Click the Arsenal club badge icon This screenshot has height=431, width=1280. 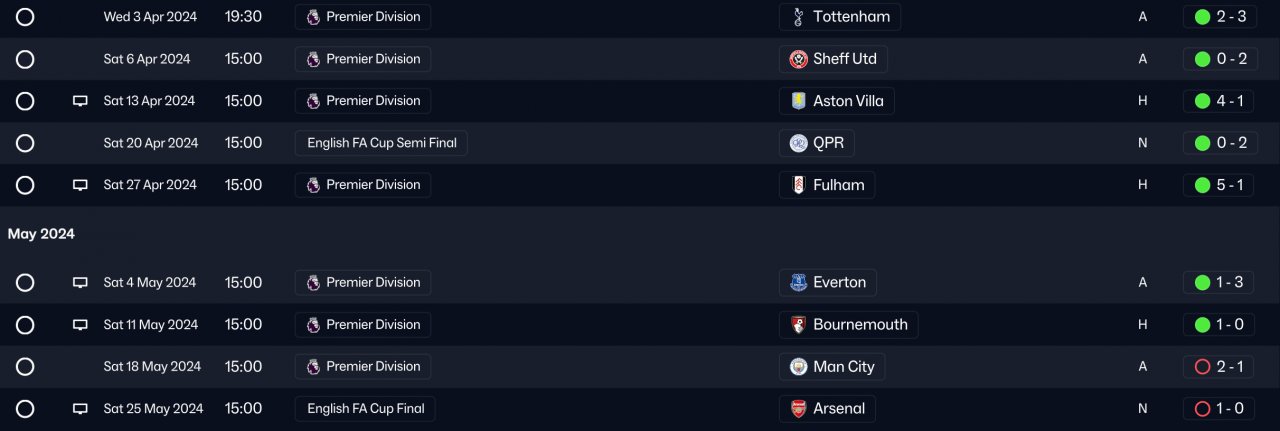[x=798, y=409]
